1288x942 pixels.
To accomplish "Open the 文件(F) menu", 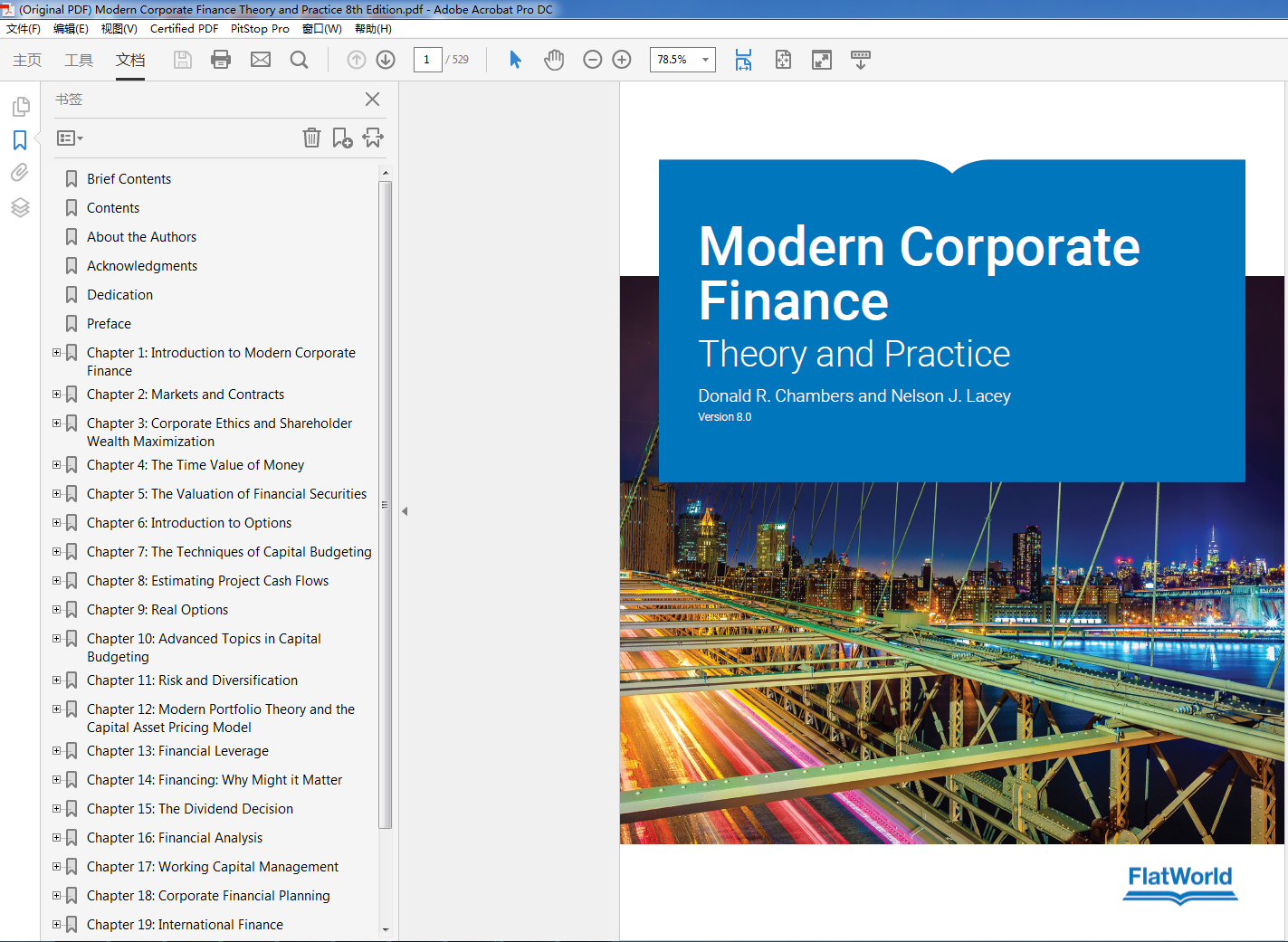I will pyautogui.click(x=24, y=29).
